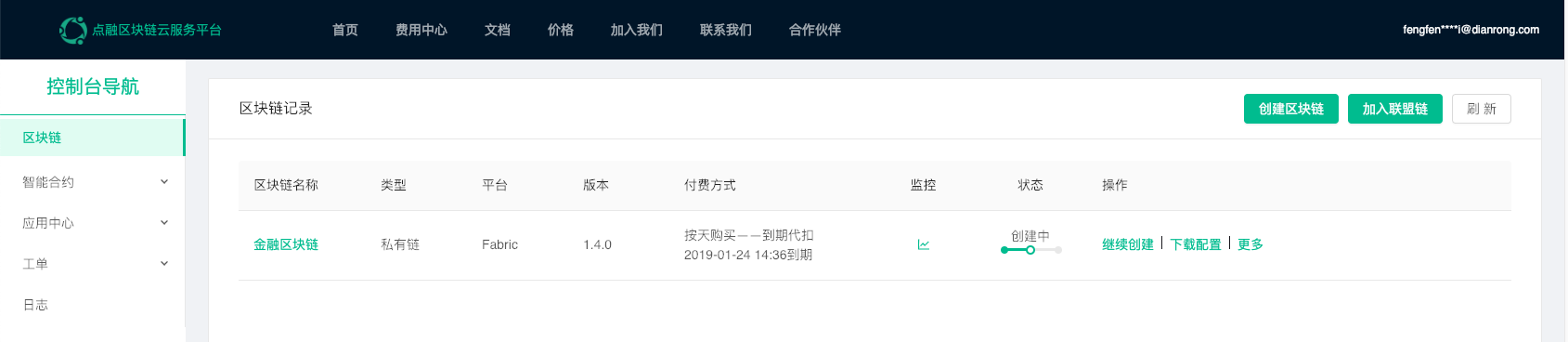
Task: Click the 点融区块链云服务平台 logo icon
Action: pos(72,30)
